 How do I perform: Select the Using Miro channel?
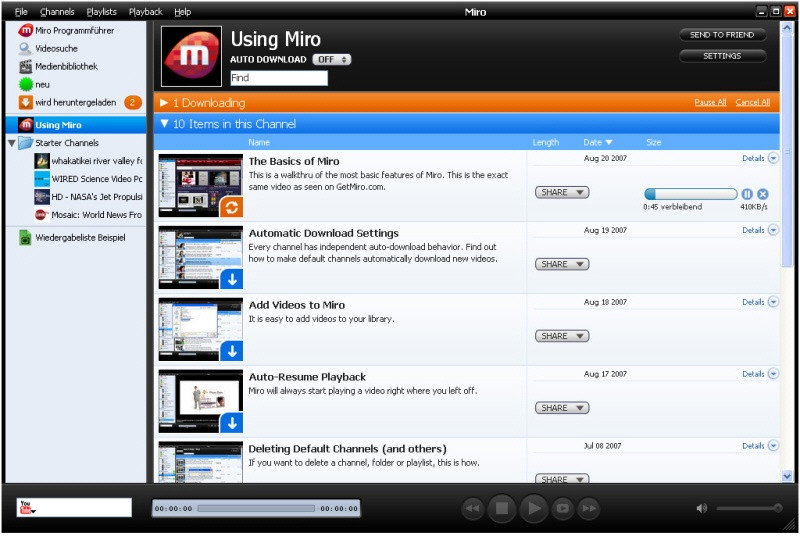click(x=76, y=125)
